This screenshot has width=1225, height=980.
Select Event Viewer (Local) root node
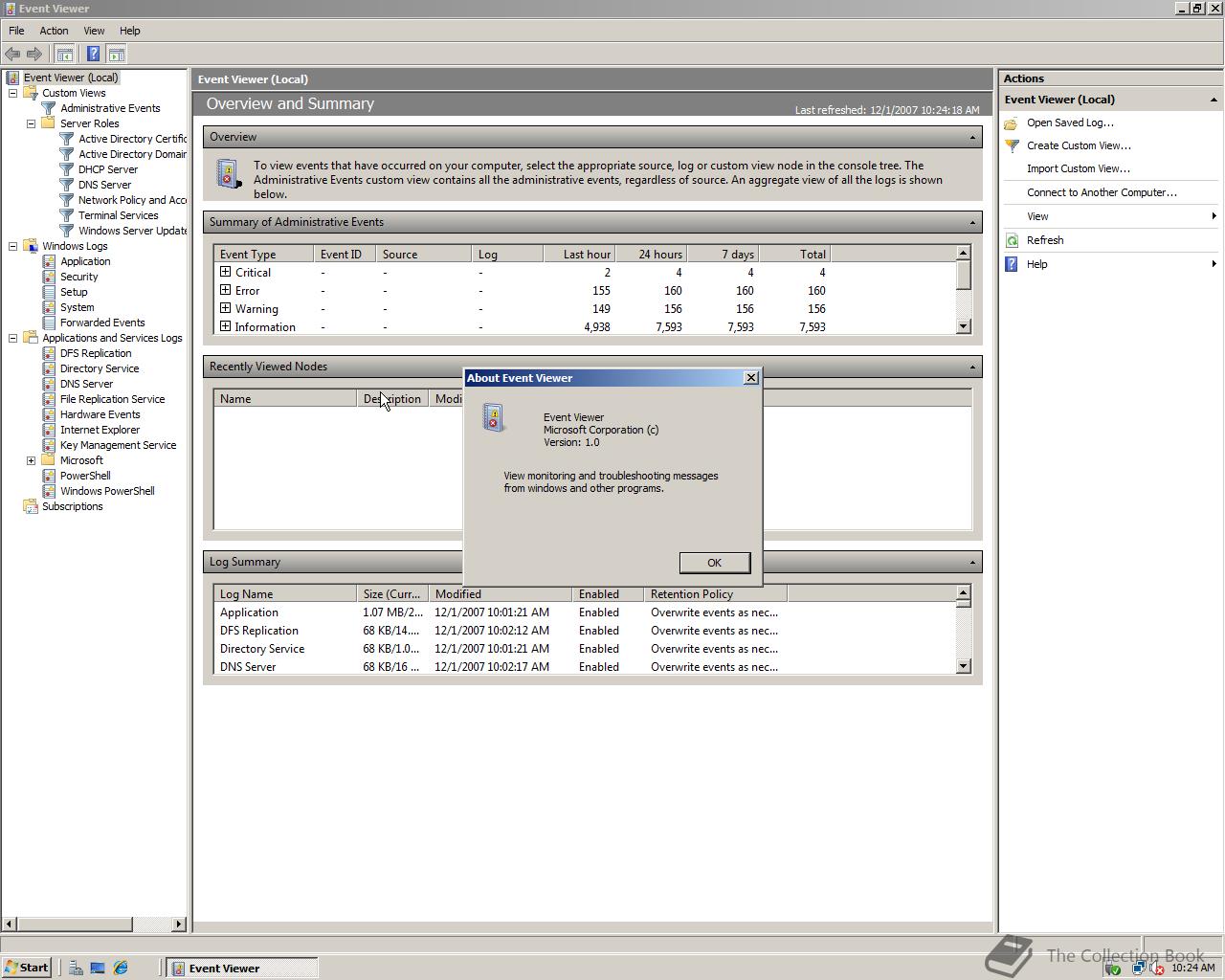tap(71, 78)
